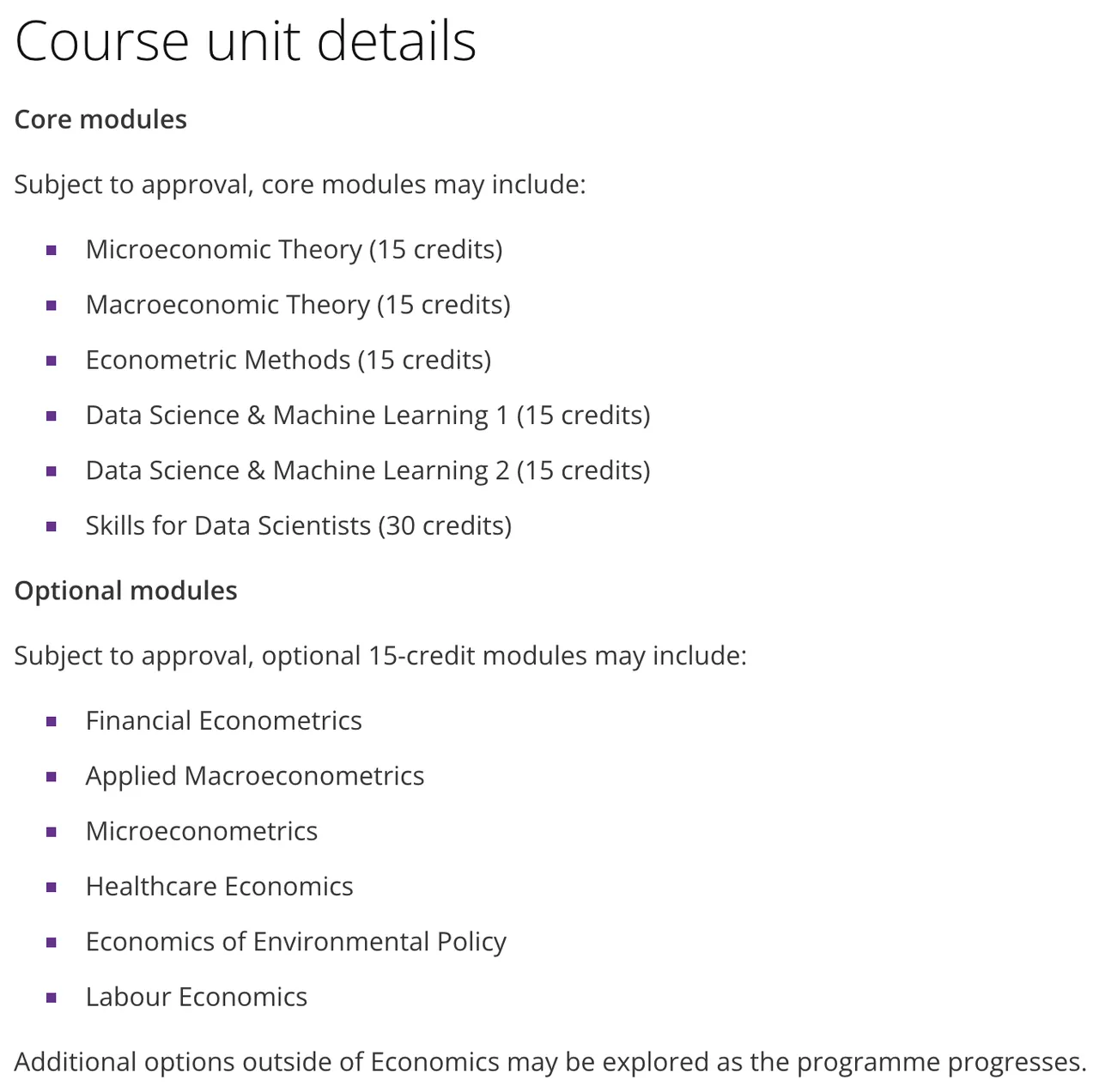Click the "Optional modules" subheading

click(125, 591)
